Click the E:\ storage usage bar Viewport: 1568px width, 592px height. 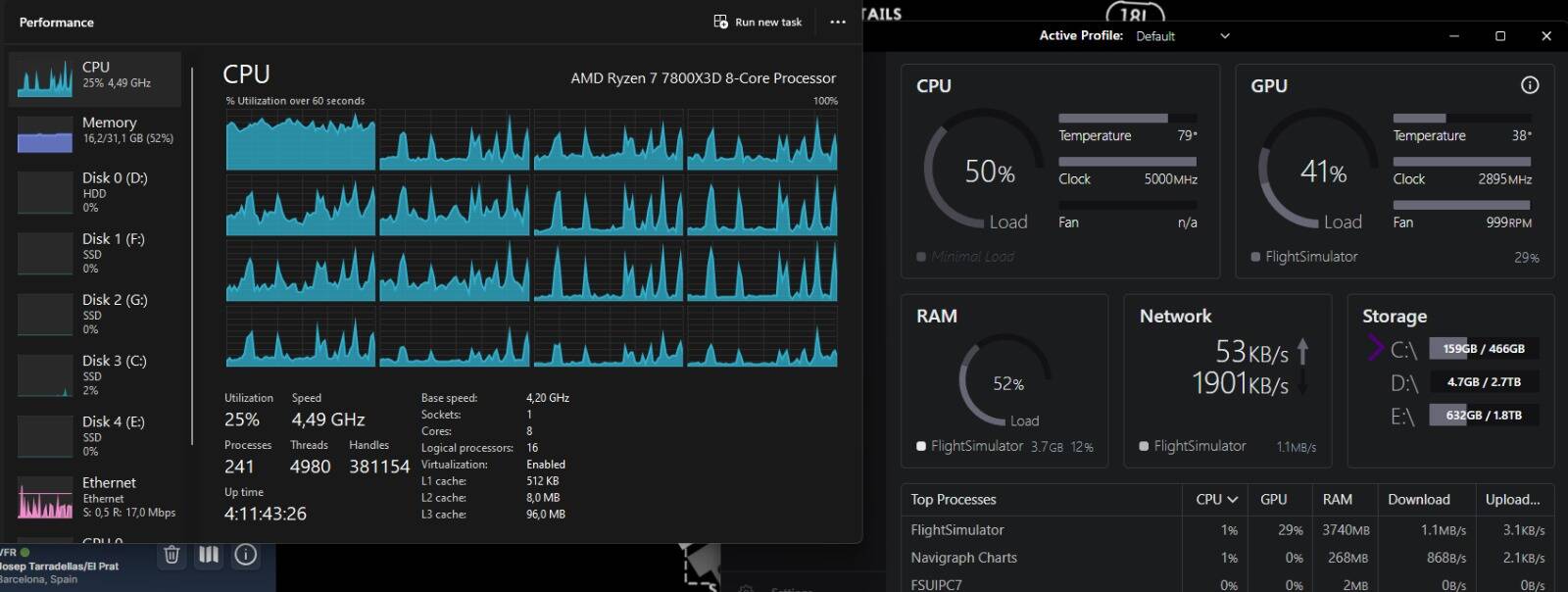pyautogui.click(x=1483, y=415)
